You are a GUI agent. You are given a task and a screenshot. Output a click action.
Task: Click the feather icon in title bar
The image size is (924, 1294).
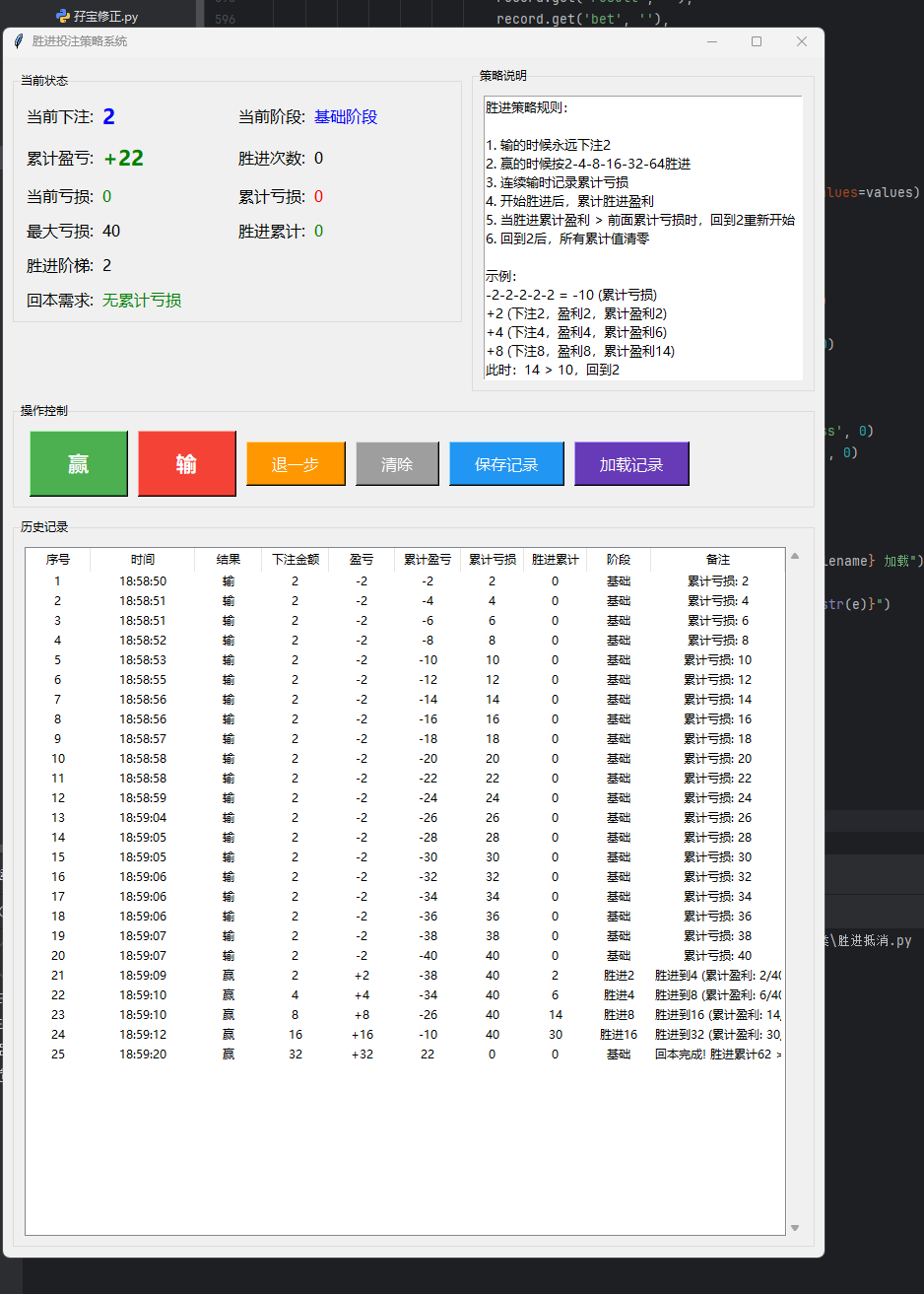pos(18,41)
